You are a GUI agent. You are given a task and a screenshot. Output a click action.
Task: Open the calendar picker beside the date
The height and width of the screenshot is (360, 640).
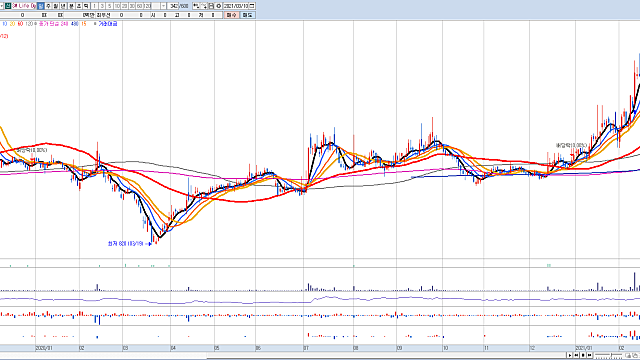252,6
